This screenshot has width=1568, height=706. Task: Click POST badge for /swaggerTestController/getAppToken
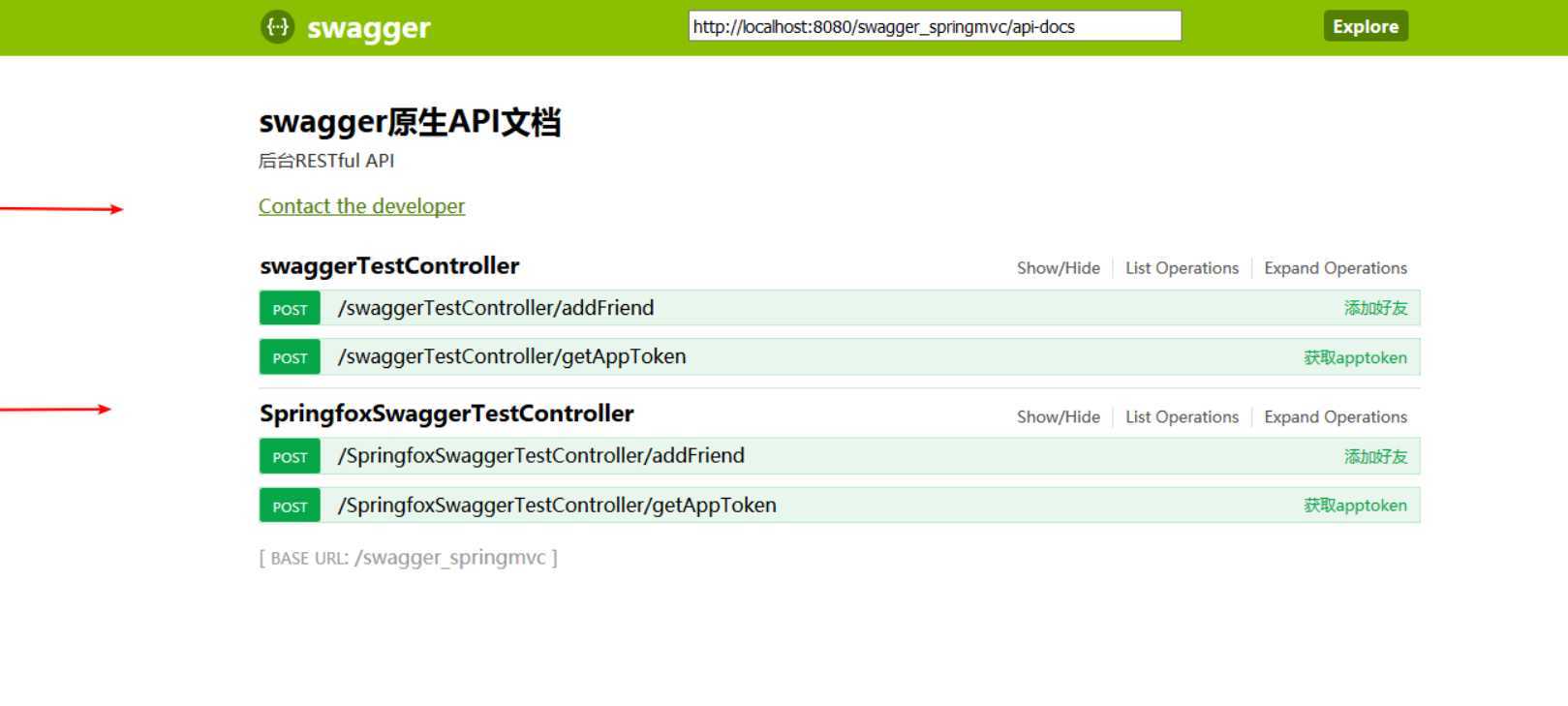click(x=290, y=357)
